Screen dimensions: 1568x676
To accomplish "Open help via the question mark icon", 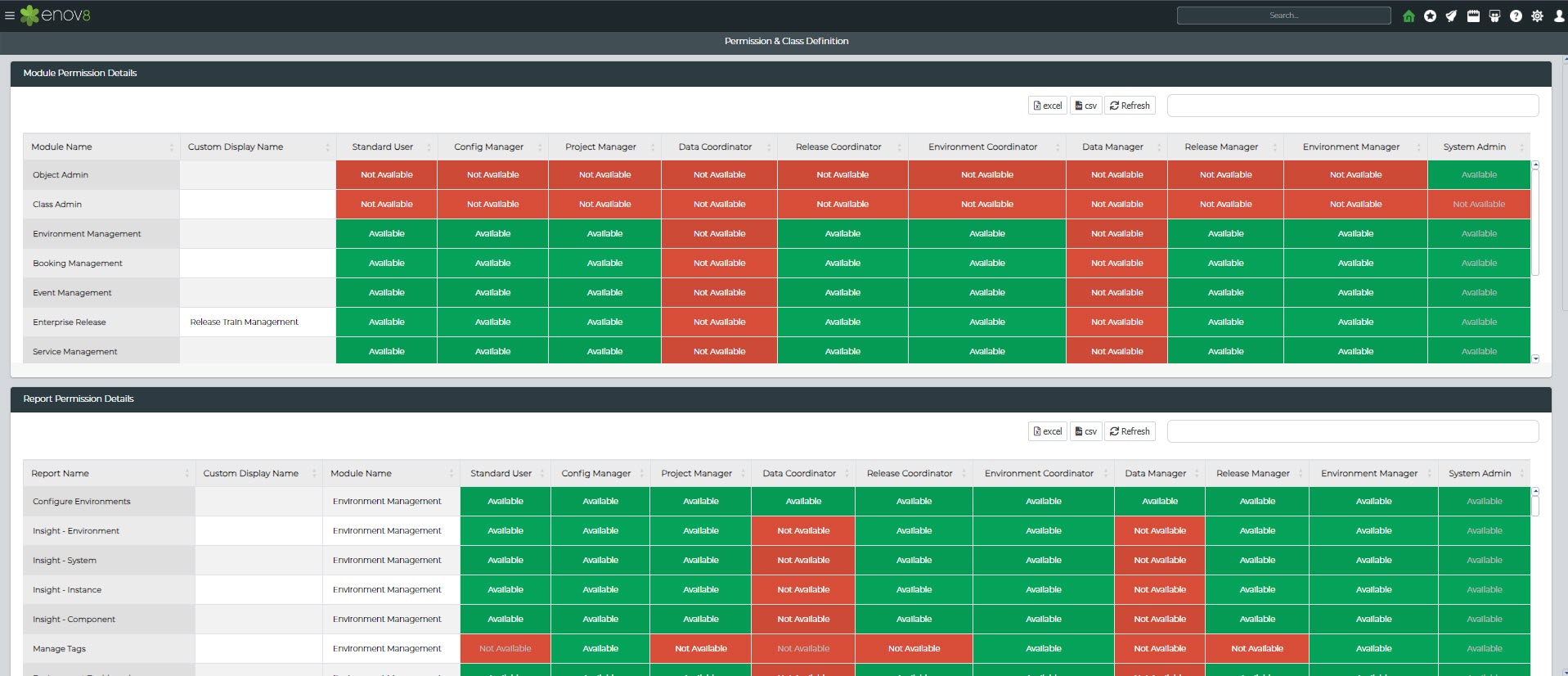I will pos(1516,16).
